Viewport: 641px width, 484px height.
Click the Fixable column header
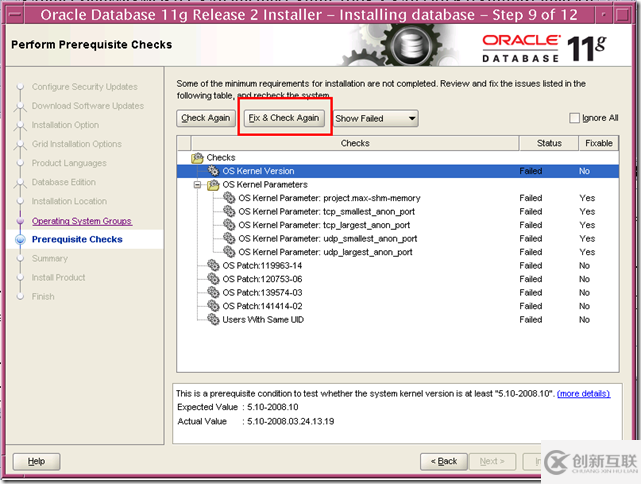pyautogui.click(x=598, y=143)
